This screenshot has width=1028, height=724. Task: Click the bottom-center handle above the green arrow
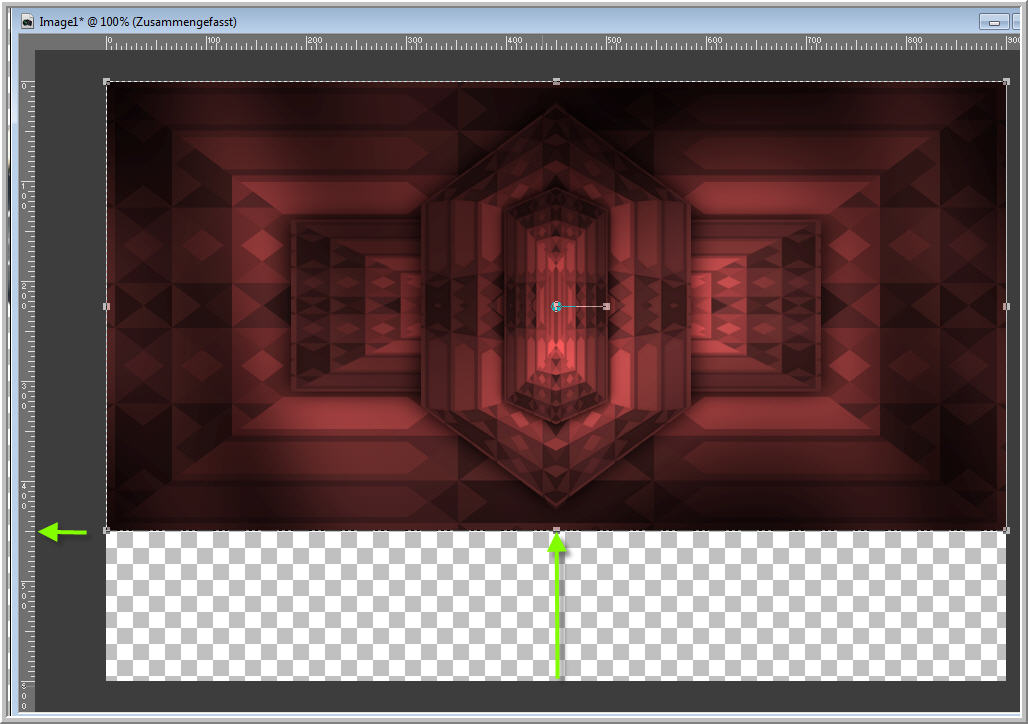(557, 530)
